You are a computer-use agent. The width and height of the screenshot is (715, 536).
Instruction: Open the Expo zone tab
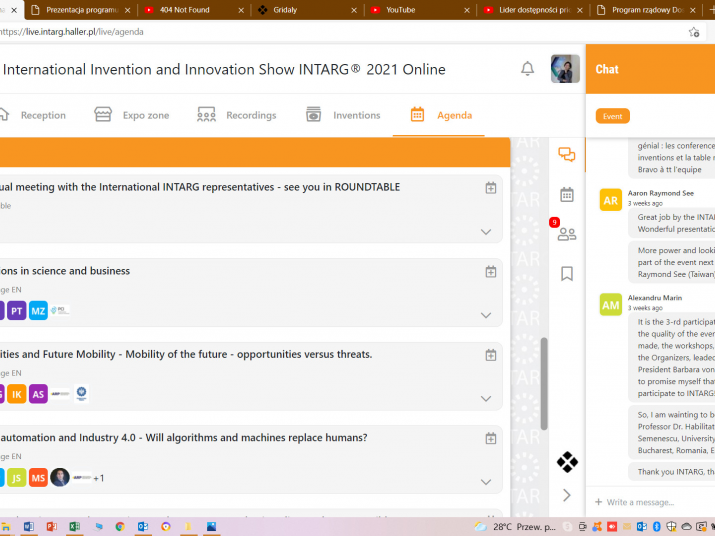click(x=132, y=115)
